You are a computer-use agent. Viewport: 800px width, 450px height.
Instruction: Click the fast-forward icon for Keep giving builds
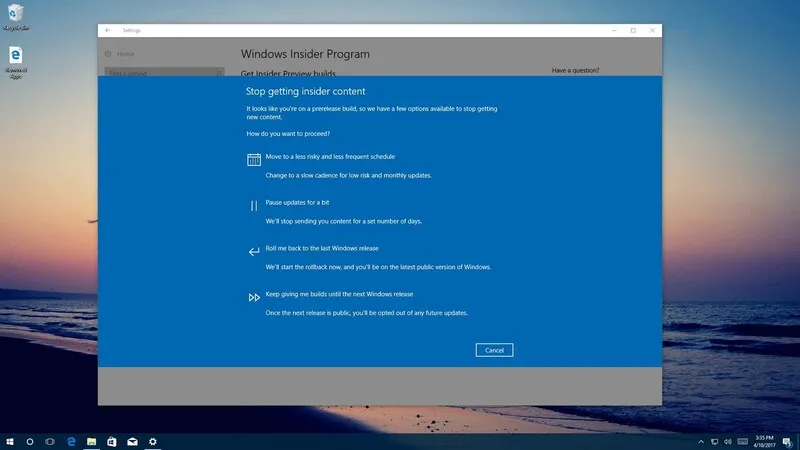coord(254,297)
